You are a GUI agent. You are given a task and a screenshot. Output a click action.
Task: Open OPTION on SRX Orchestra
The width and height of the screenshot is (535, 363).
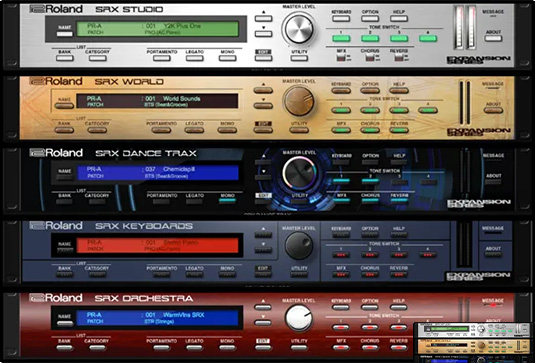coord(370,307)
